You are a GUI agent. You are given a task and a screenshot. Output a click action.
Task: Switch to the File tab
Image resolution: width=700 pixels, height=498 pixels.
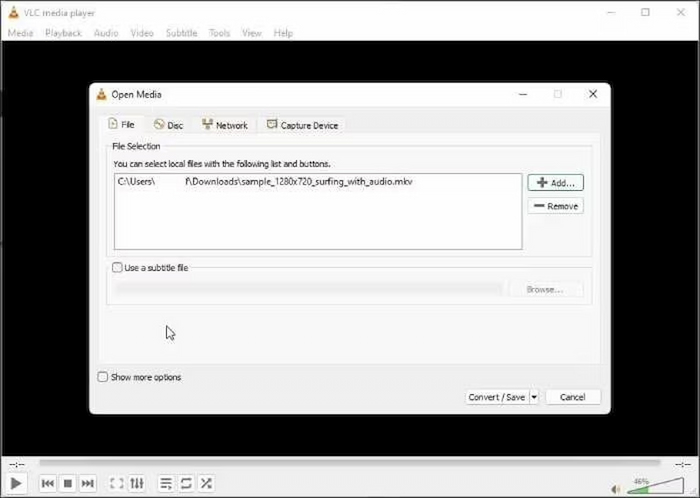(122, 124)
